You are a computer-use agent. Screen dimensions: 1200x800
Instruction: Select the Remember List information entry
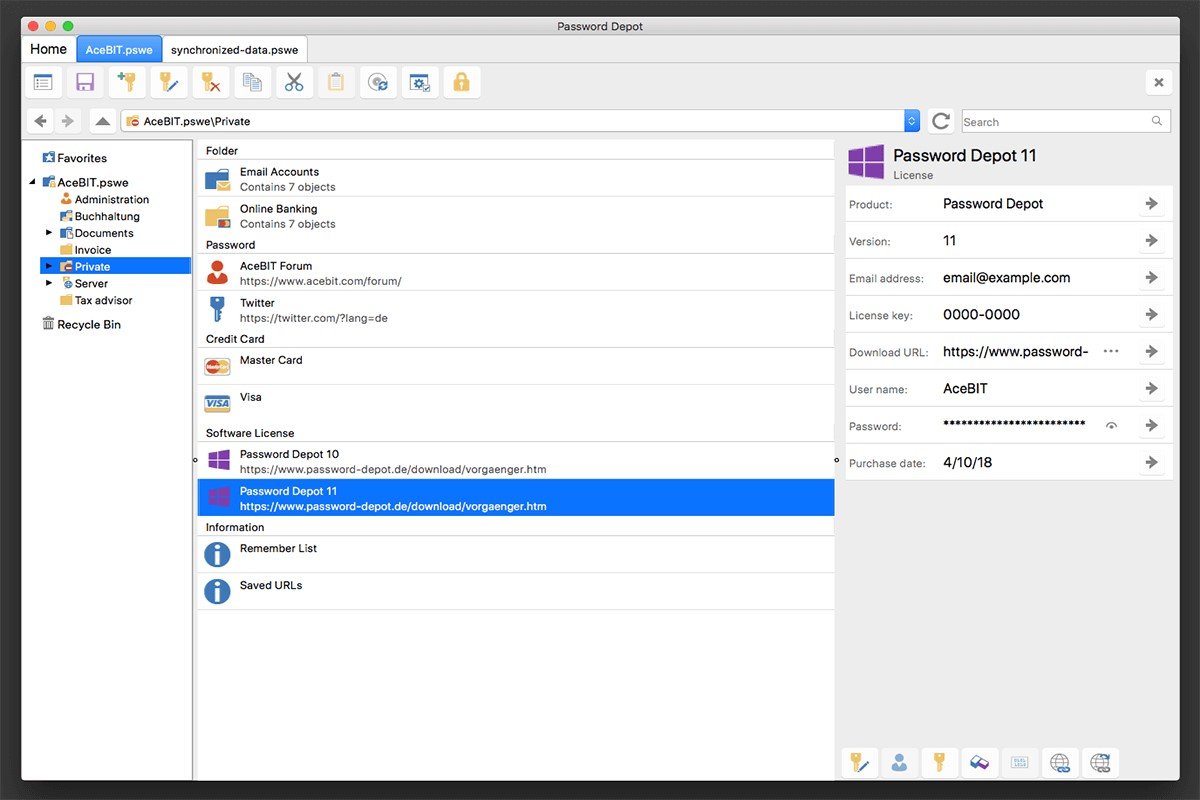(x=516, y=554)
